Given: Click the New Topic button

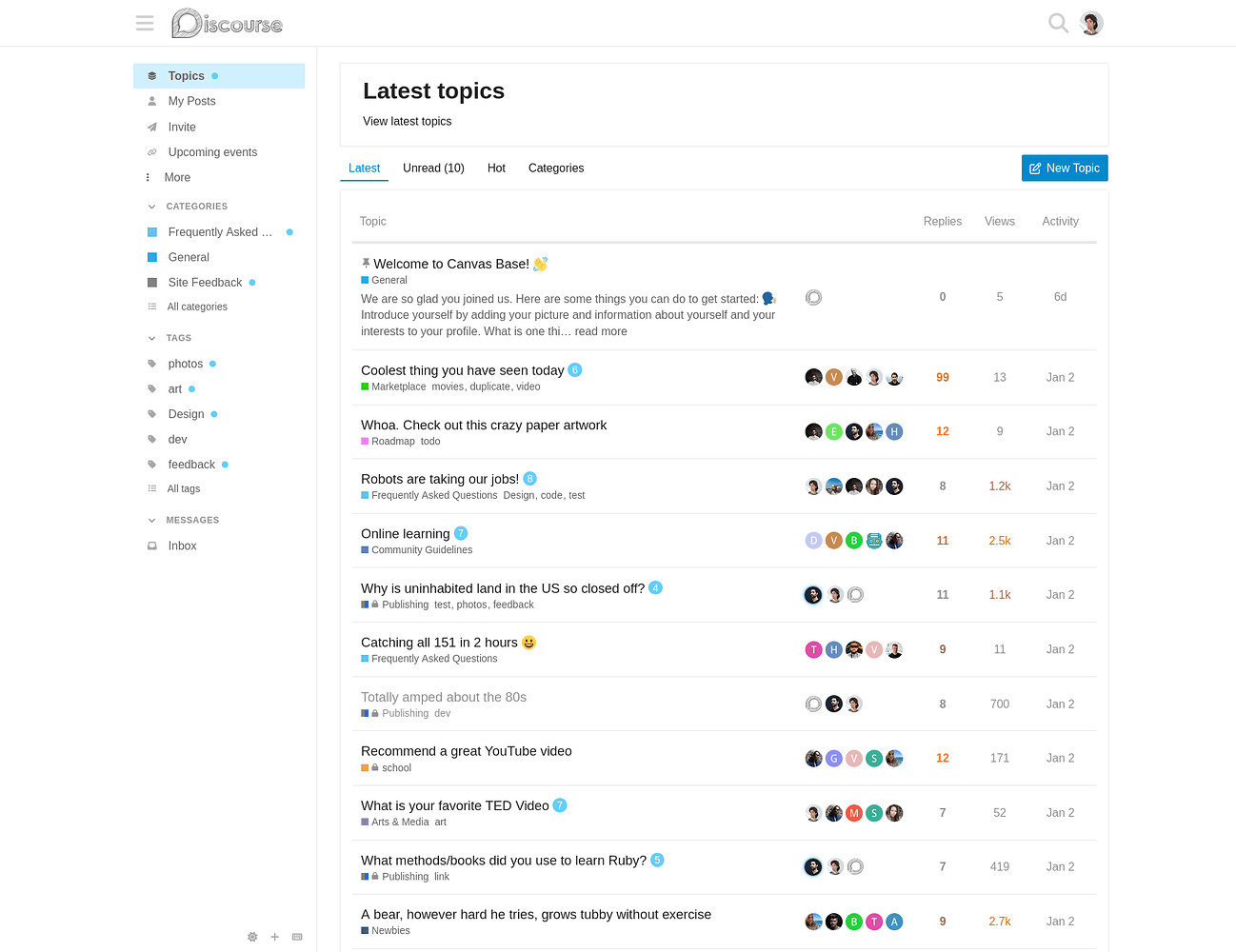Looking at the screenshot, I should point(1064,168).
